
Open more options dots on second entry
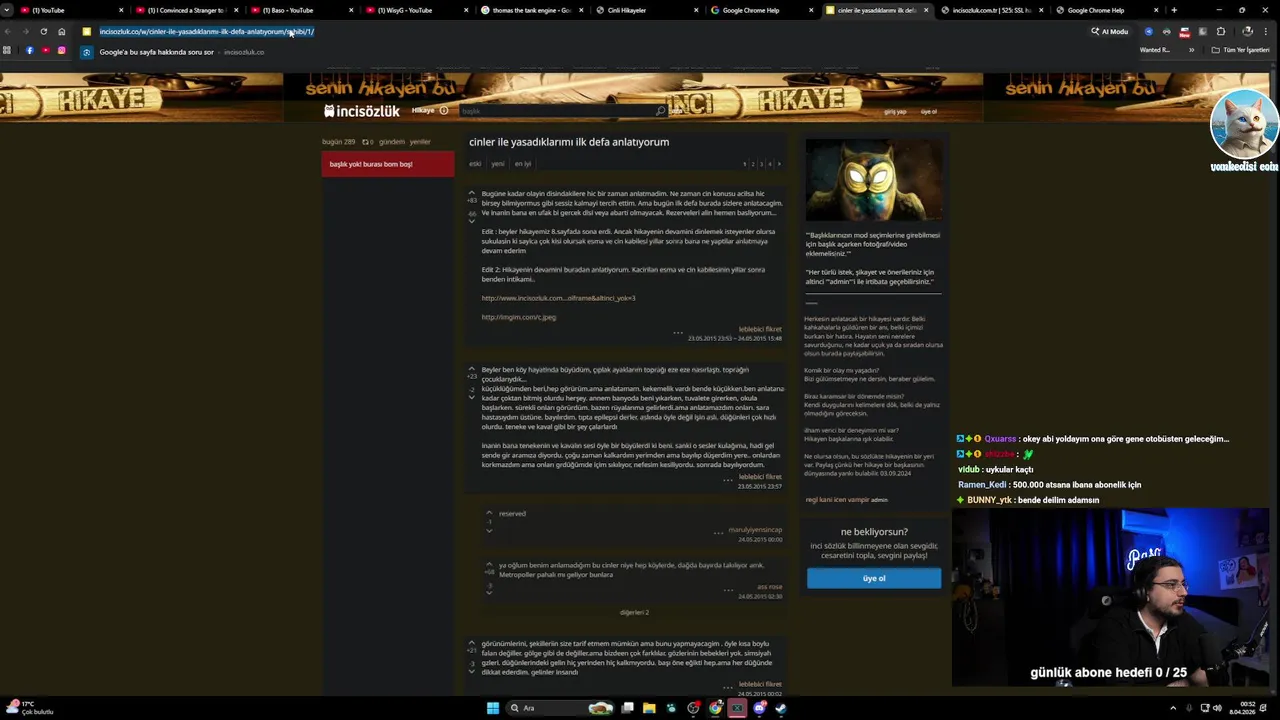tap(728, 480)
